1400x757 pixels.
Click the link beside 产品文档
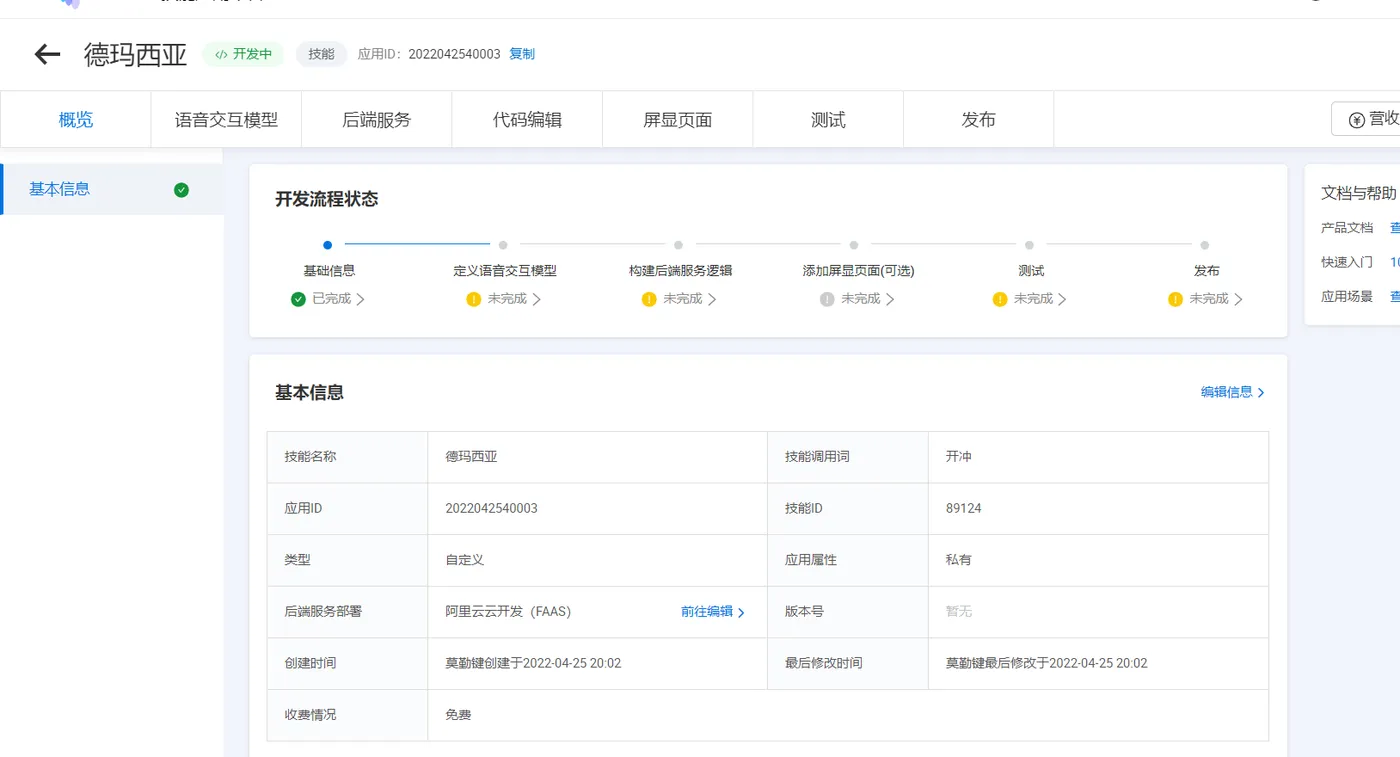(x=1395, y=228)
